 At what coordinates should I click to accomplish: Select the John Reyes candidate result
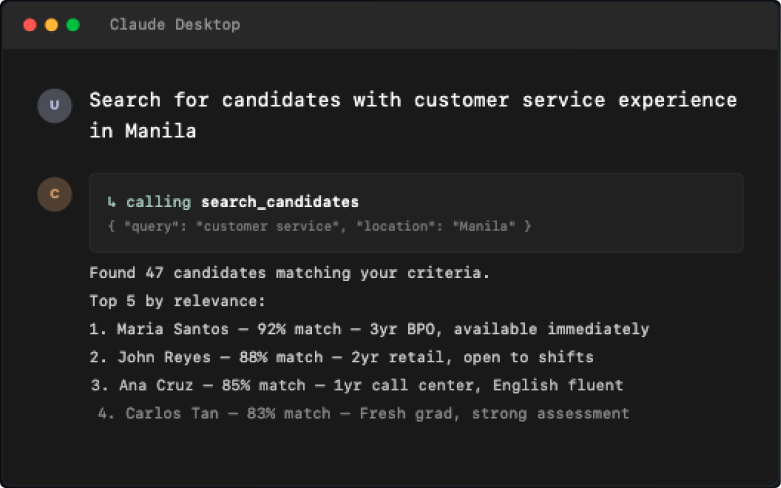coord(341,357)
